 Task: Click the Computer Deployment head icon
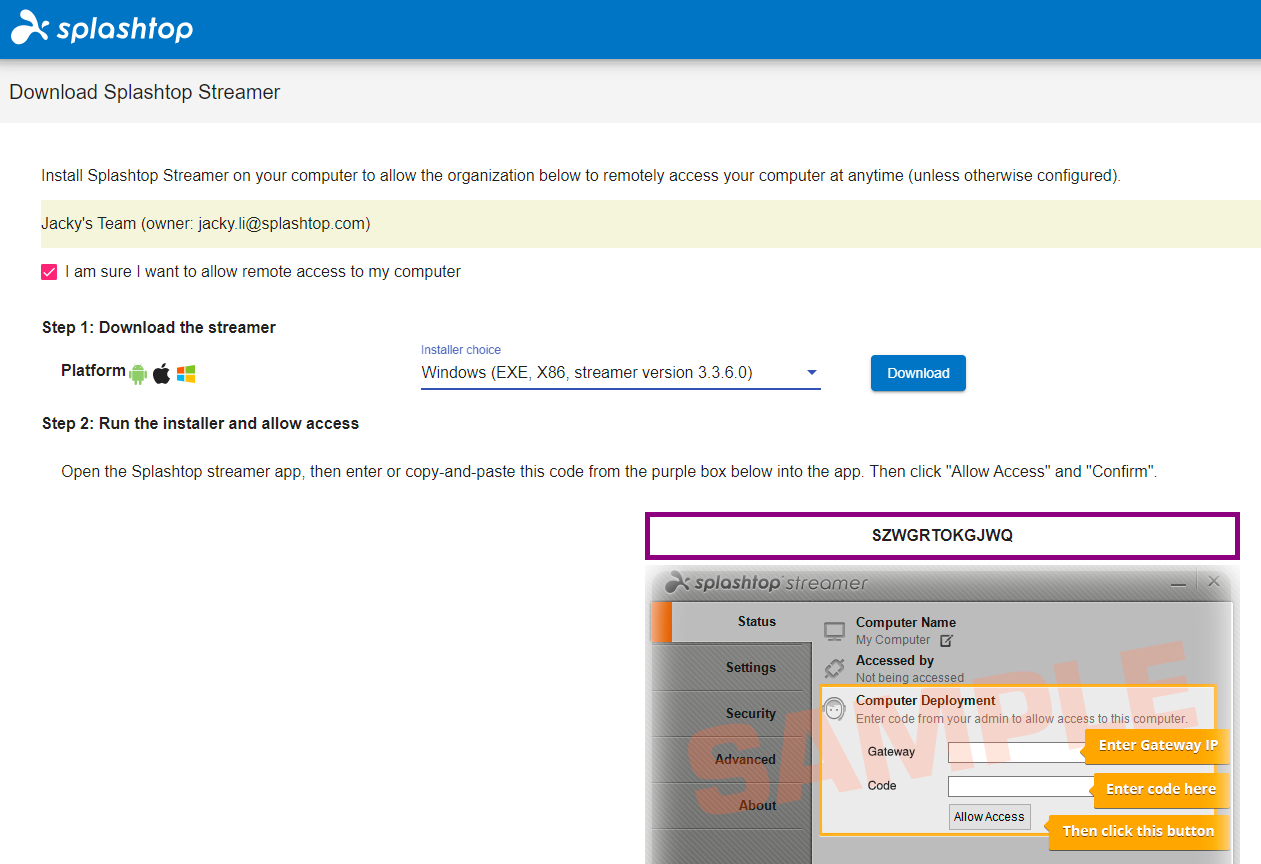(834, 707)
